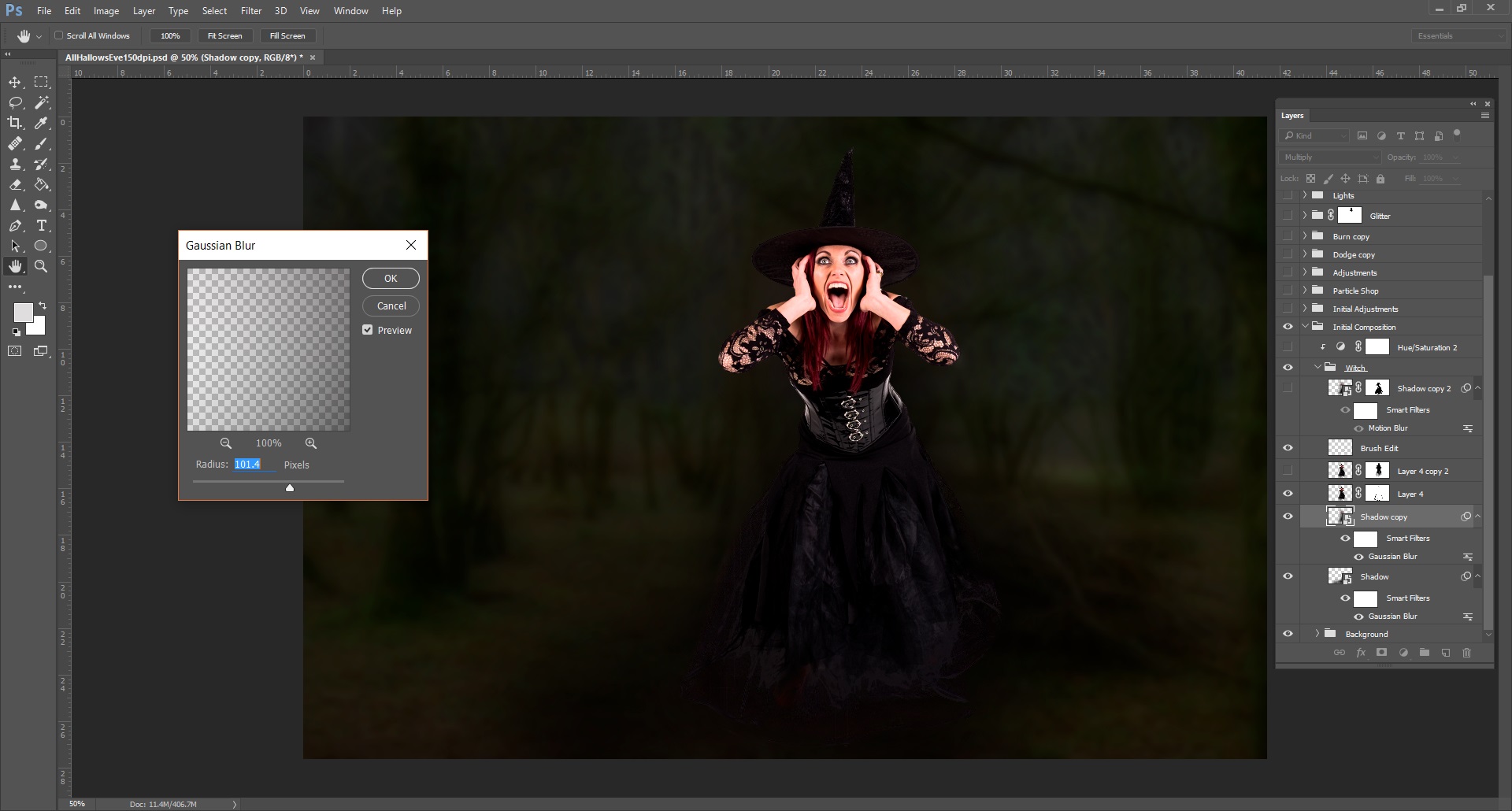Open the Essentials workspace dropdown

pos(1457,35)
